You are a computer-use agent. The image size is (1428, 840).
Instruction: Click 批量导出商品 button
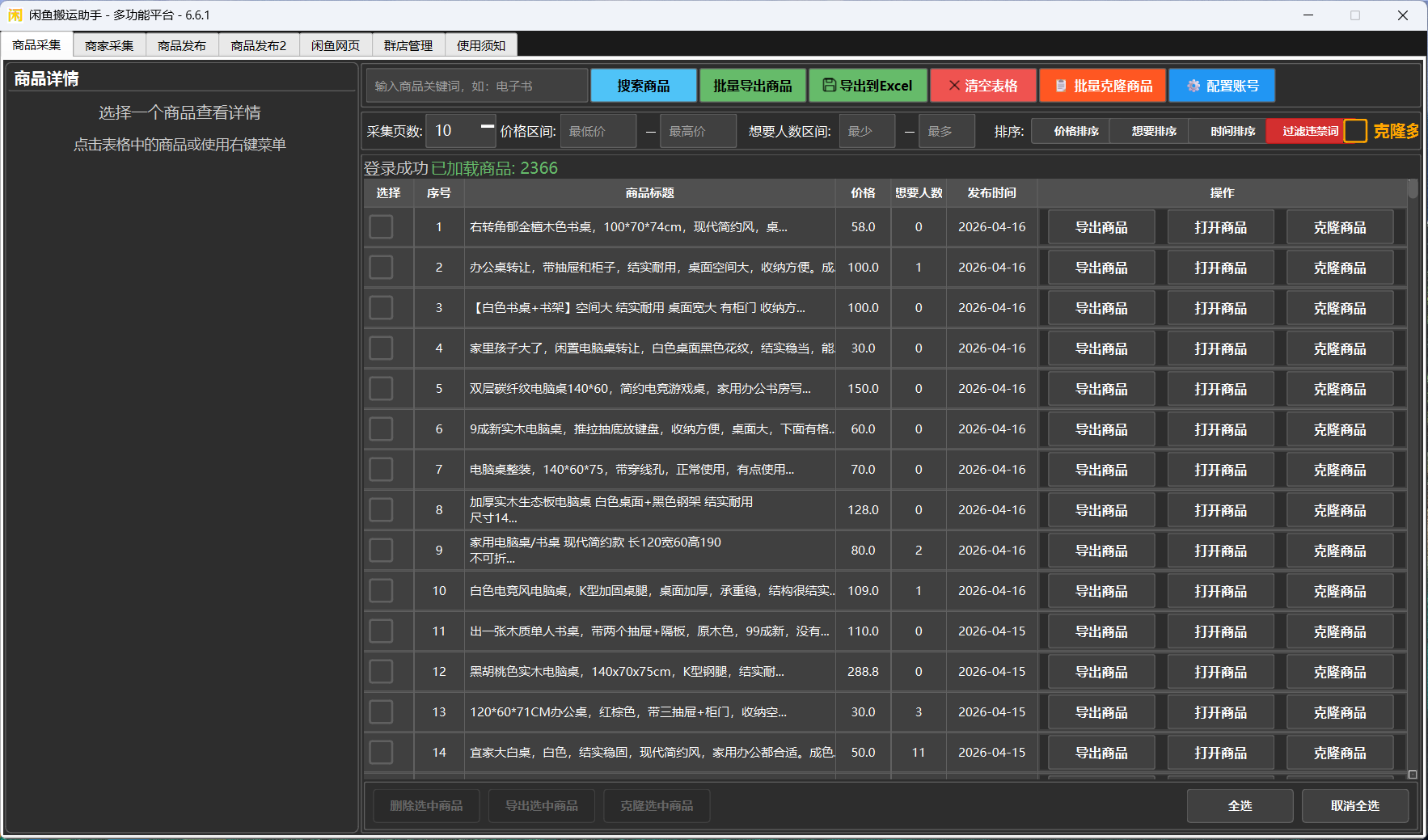pos(753,86)
